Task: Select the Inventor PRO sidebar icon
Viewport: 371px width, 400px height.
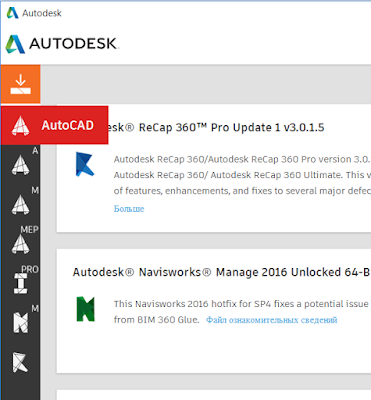Action: pos(21,283)
